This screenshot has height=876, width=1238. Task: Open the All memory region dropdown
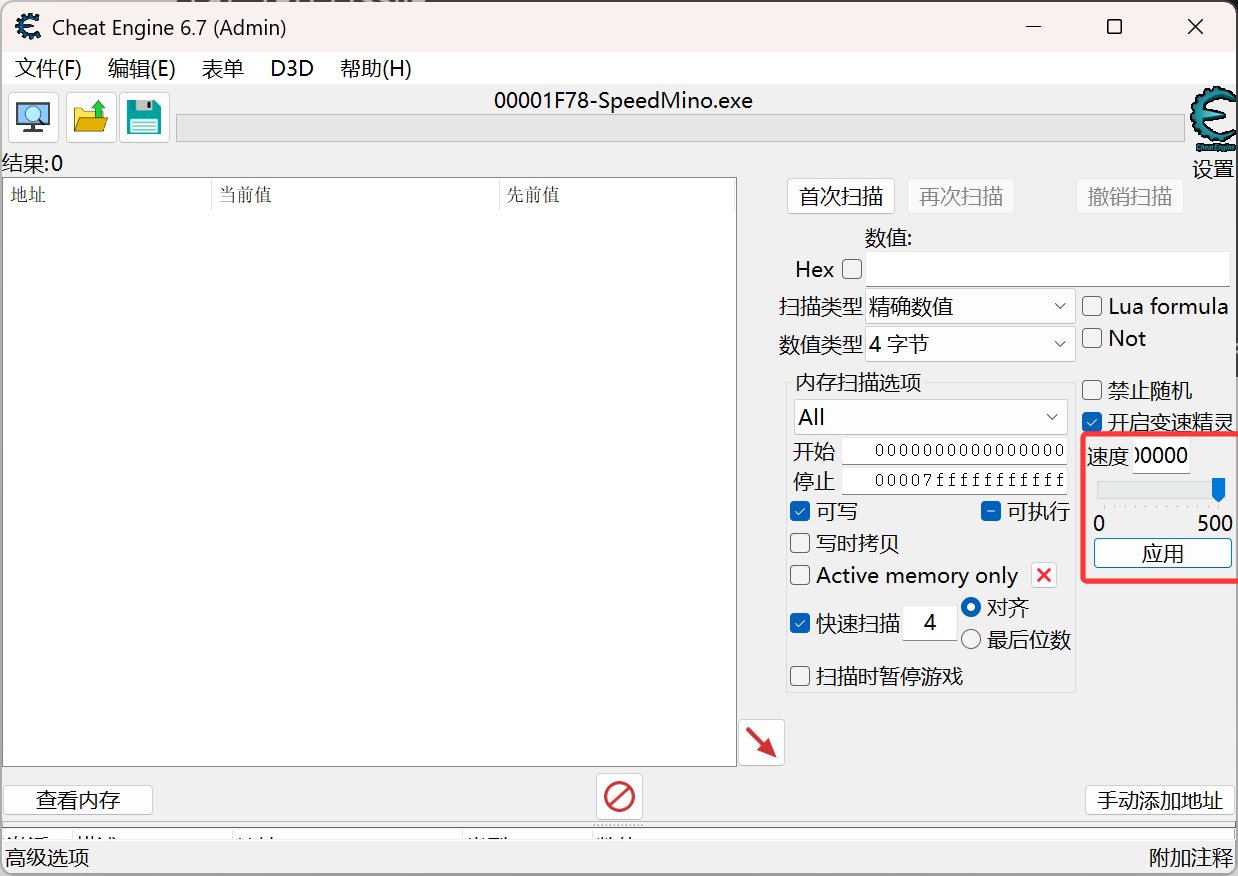pyautogui.click(x=932, y=417)
